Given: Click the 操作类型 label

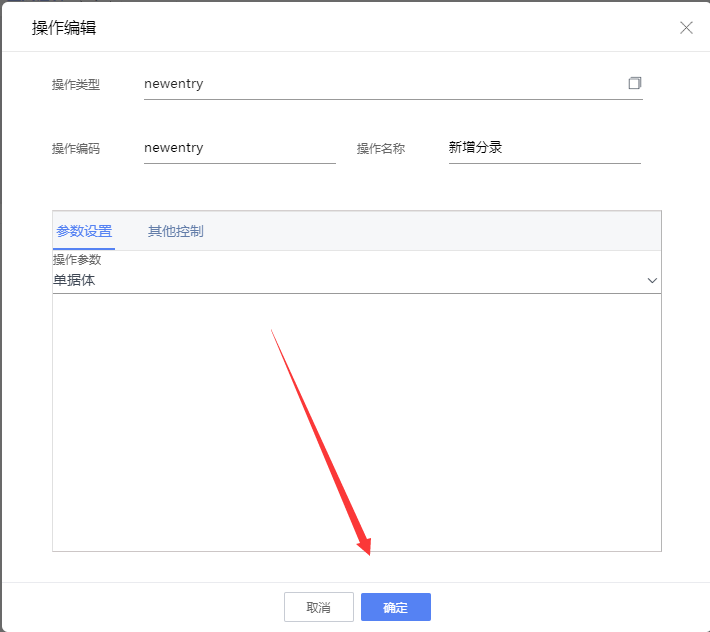Looking at the screenshot, I should tap(76, 85).
